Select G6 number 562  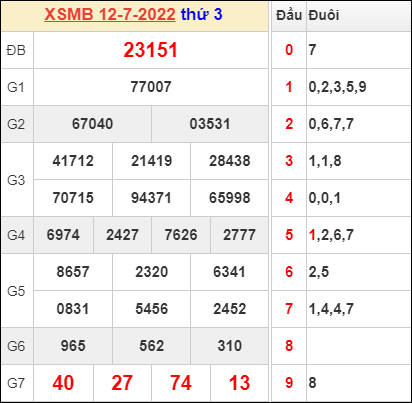click(x=151, y=346)
